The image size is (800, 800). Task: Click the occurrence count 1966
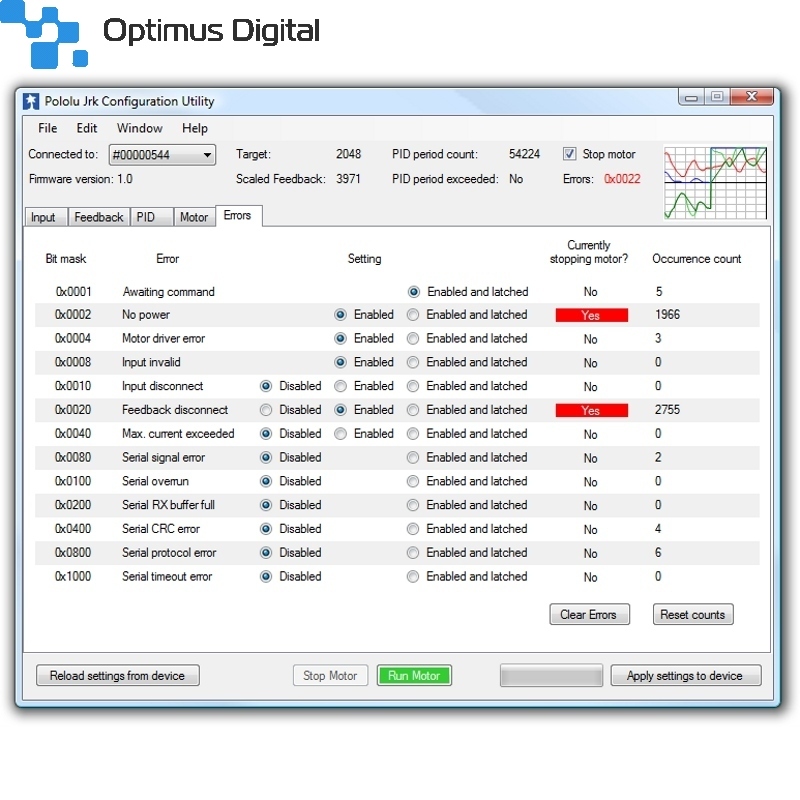coord(667,314)
